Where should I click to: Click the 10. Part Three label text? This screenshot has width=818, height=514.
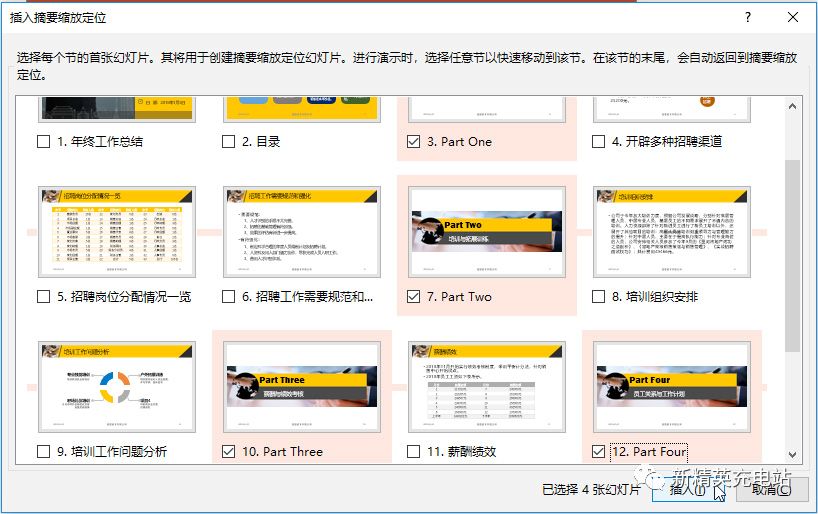click(x=282, y=451)
